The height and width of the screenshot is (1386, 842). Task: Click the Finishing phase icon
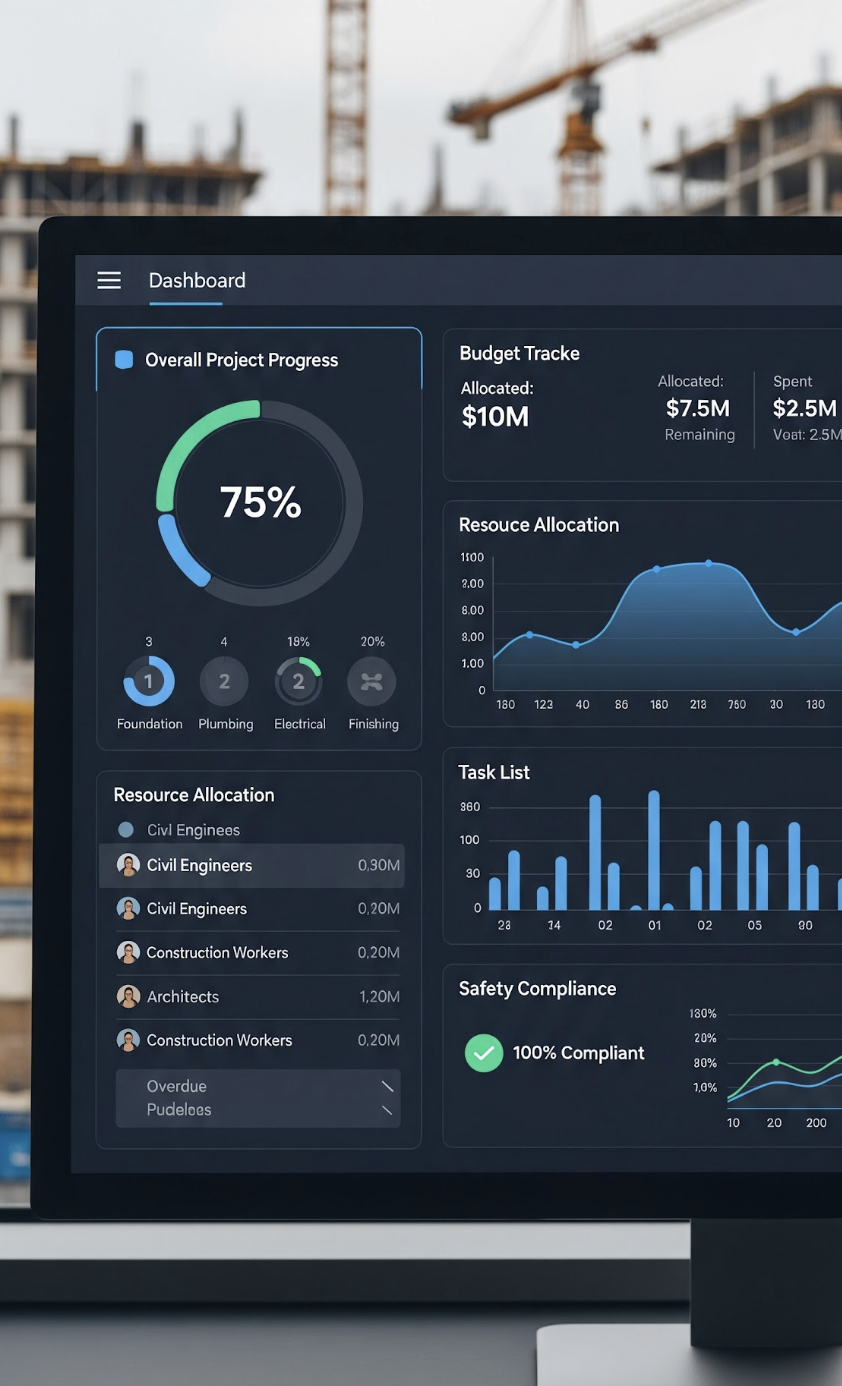coord(372,681)
